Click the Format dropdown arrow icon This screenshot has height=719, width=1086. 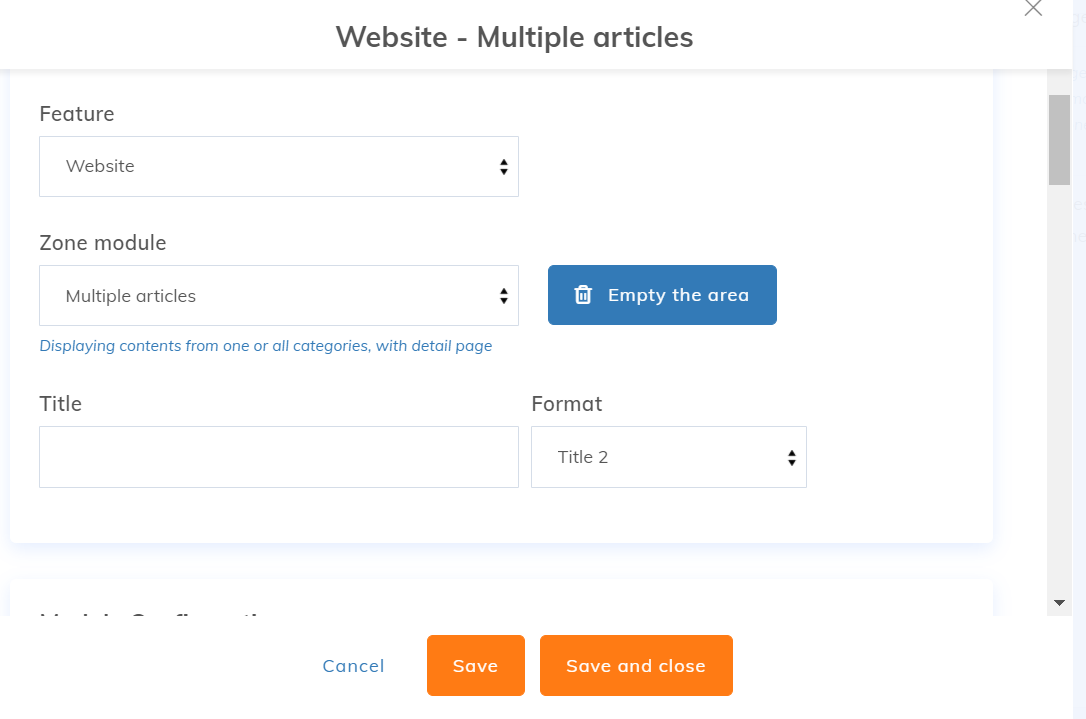click(792, 458)
